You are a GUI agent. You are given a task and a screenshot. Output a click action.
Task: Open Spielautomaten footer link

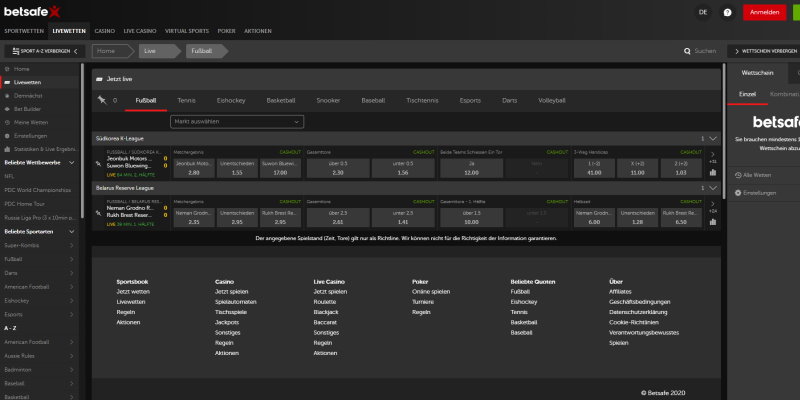[x=236, y=302]
